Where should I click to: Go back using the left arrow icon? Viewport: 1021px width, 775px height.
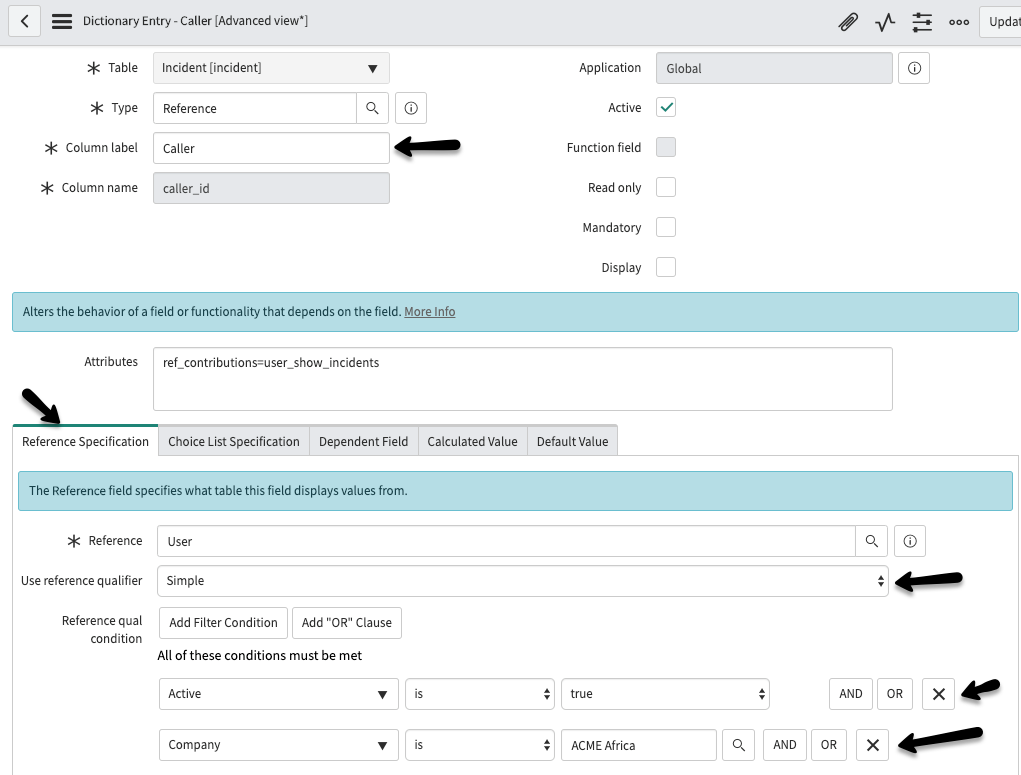[24, 21]
